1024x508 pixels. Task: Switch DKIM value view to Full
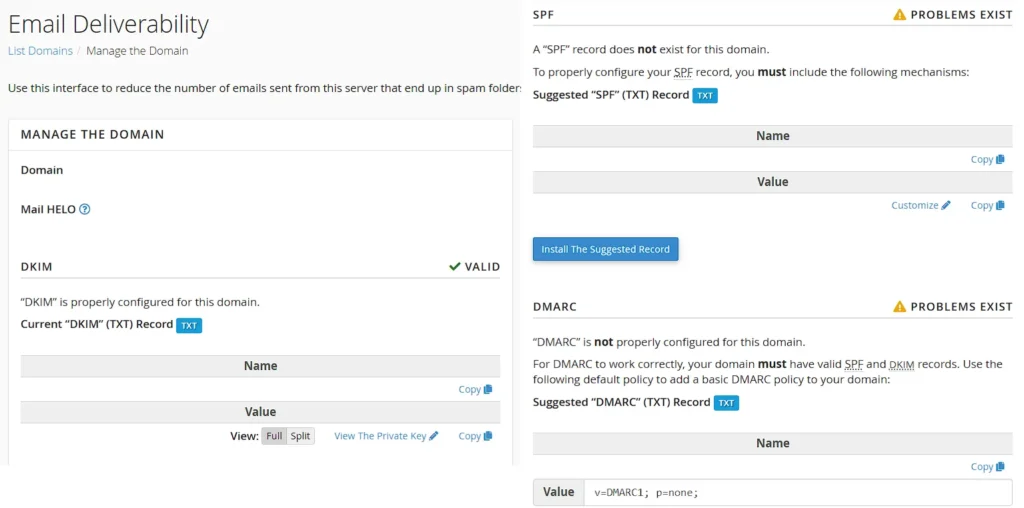[274, 436]
